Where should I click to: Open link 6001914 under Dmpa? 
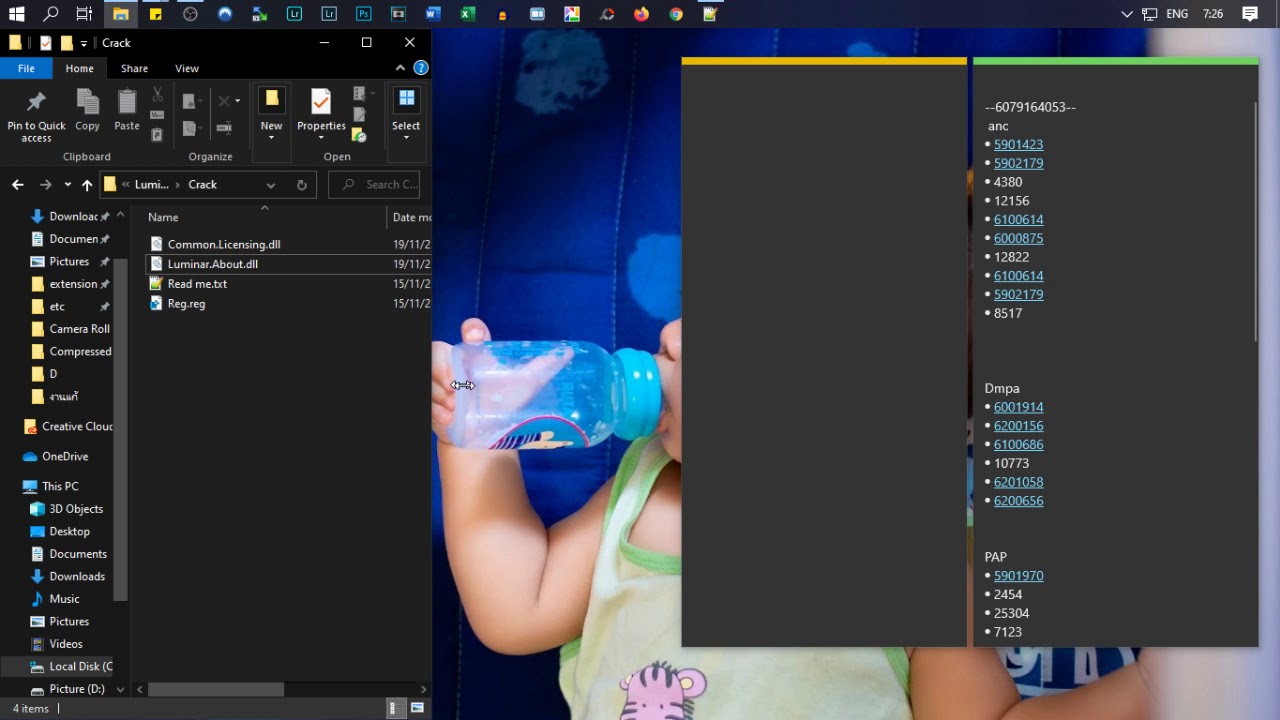pyautogui.click(x=1018, y=407)
